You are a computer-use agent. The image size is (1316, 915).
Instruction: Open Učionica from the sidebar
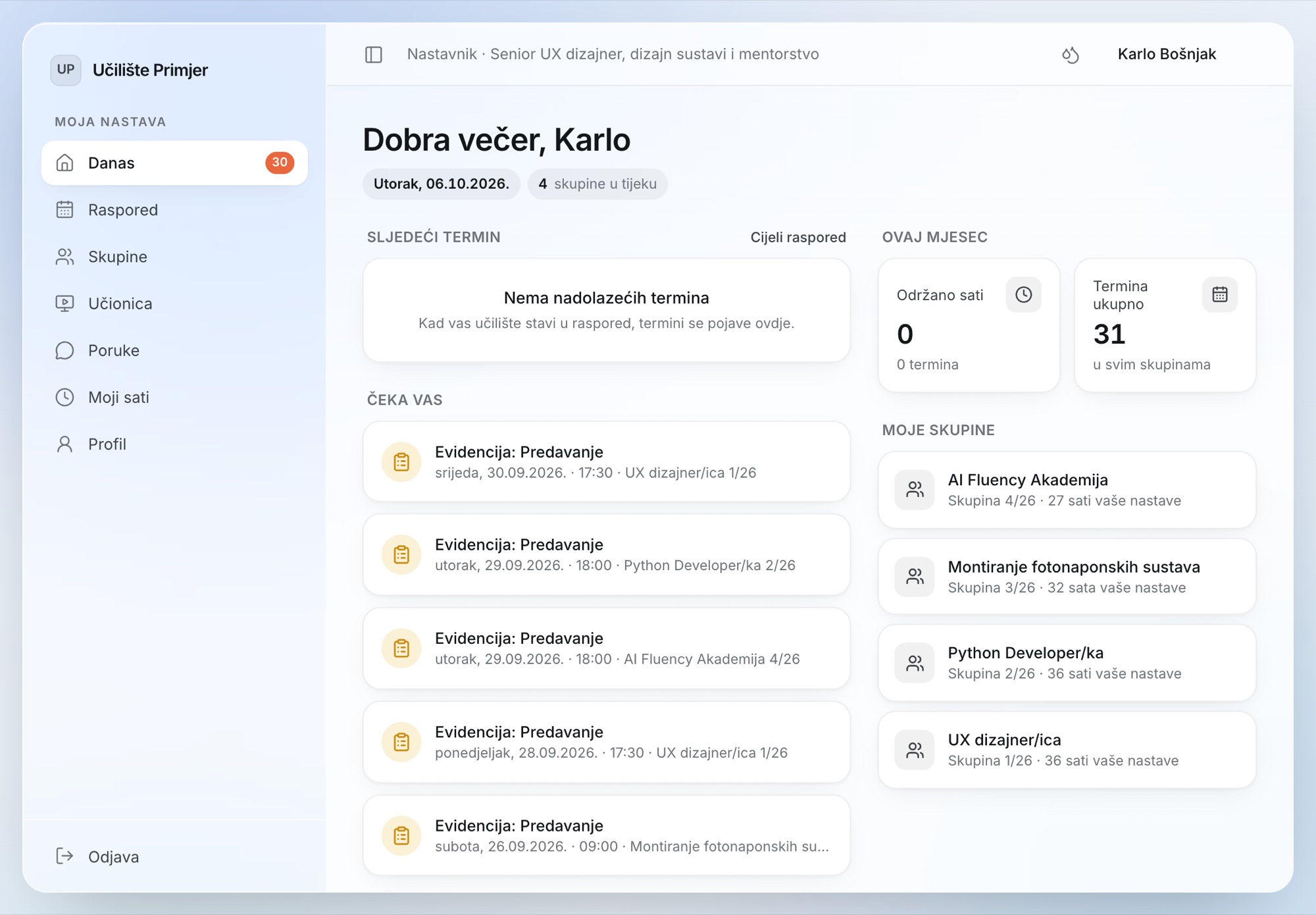pos(174,303)
